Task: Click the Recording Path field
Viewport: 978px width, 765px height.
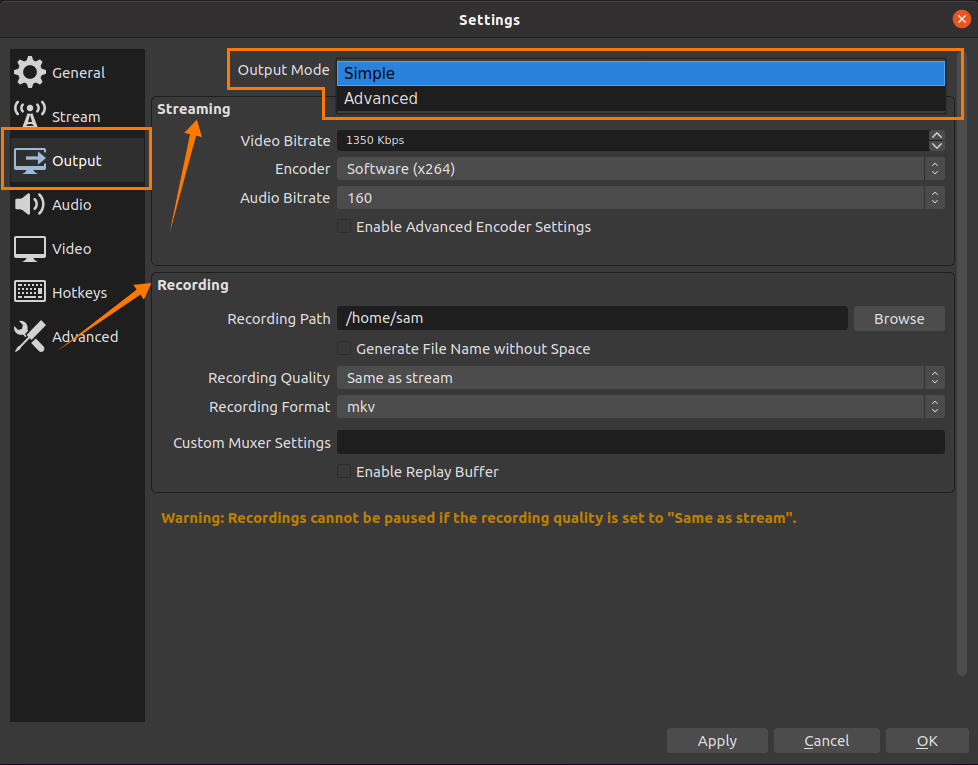Action: click(x=592, y=318)
